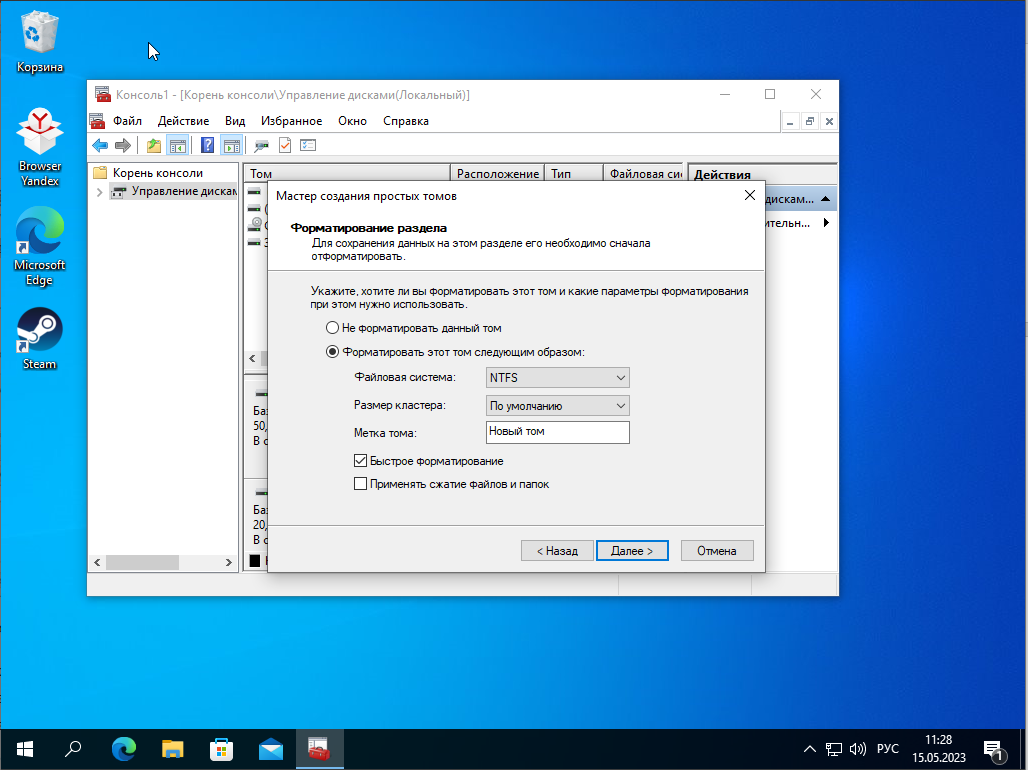The width and height of the screenshot is (1028, 770).
Task: Click the checklist Settings toolbar icon
Action: [x=308, y=146]
